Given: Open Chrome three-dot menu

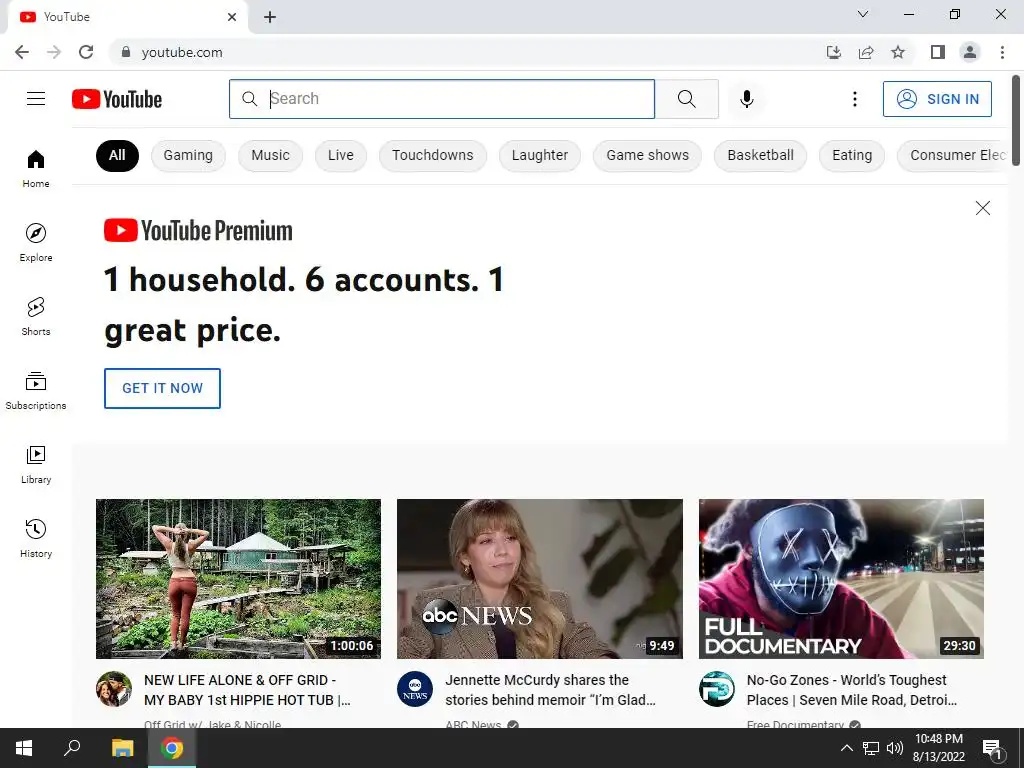Looking at the screenshot, I should pos(1002,52).
